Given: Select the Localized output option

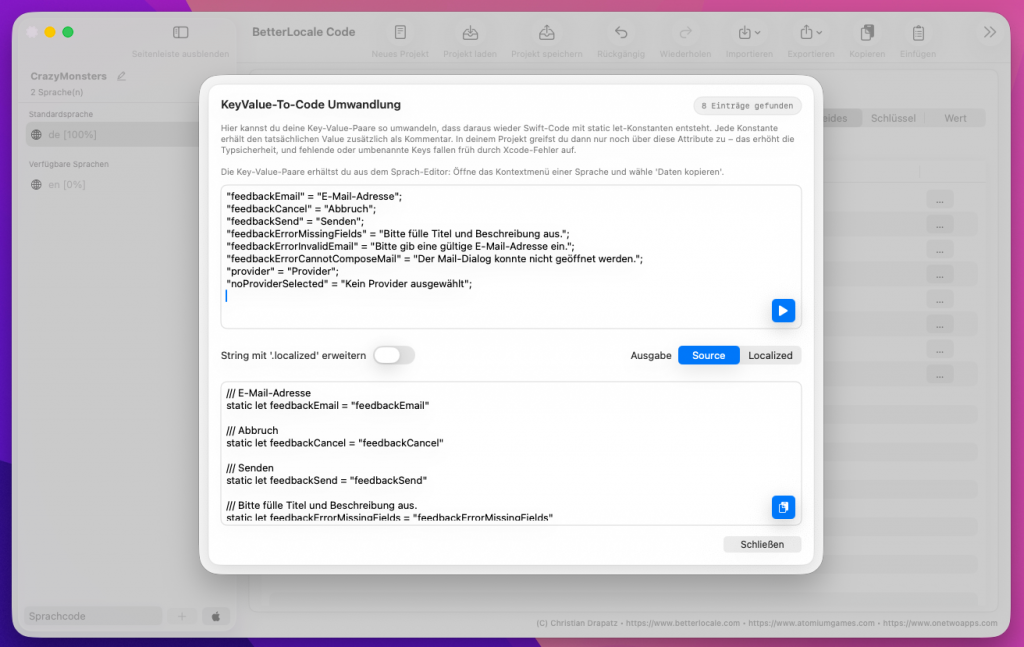Looking at the screenshot, I should pyautogui.click(x=770, y=355).
